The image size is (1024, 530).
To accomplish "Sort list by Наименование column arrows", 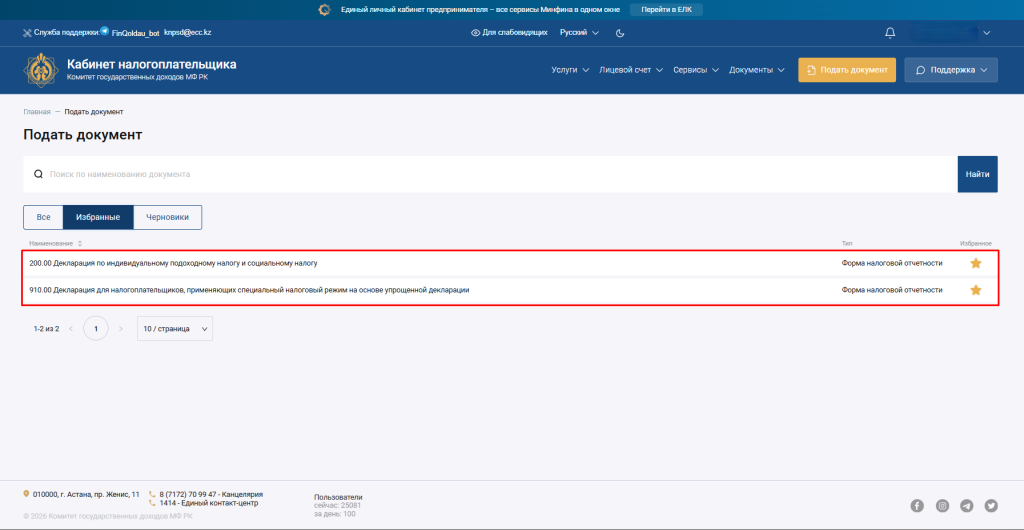I will click(80, 243).
